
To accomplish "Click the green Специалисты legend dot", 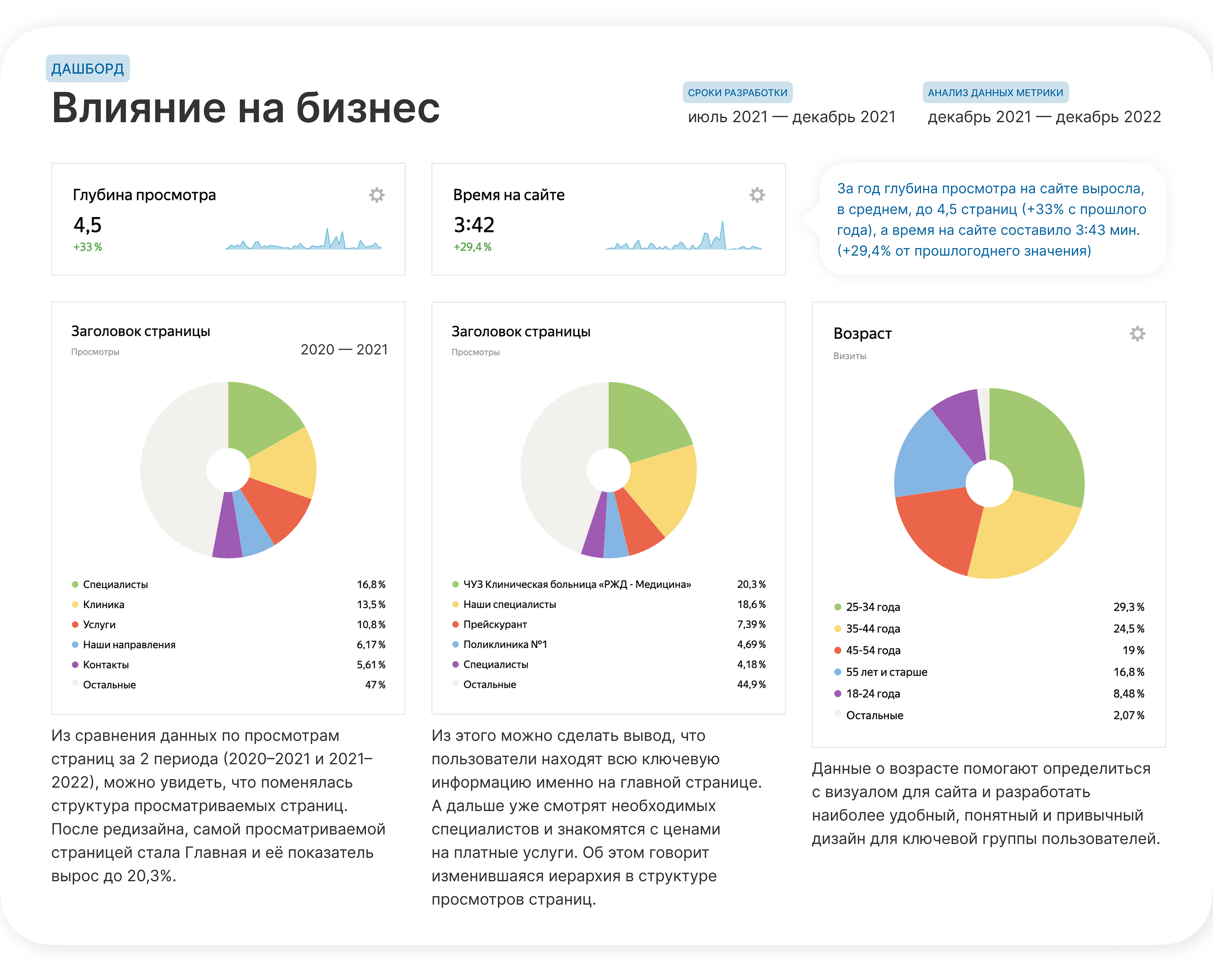I will [75, 584].
